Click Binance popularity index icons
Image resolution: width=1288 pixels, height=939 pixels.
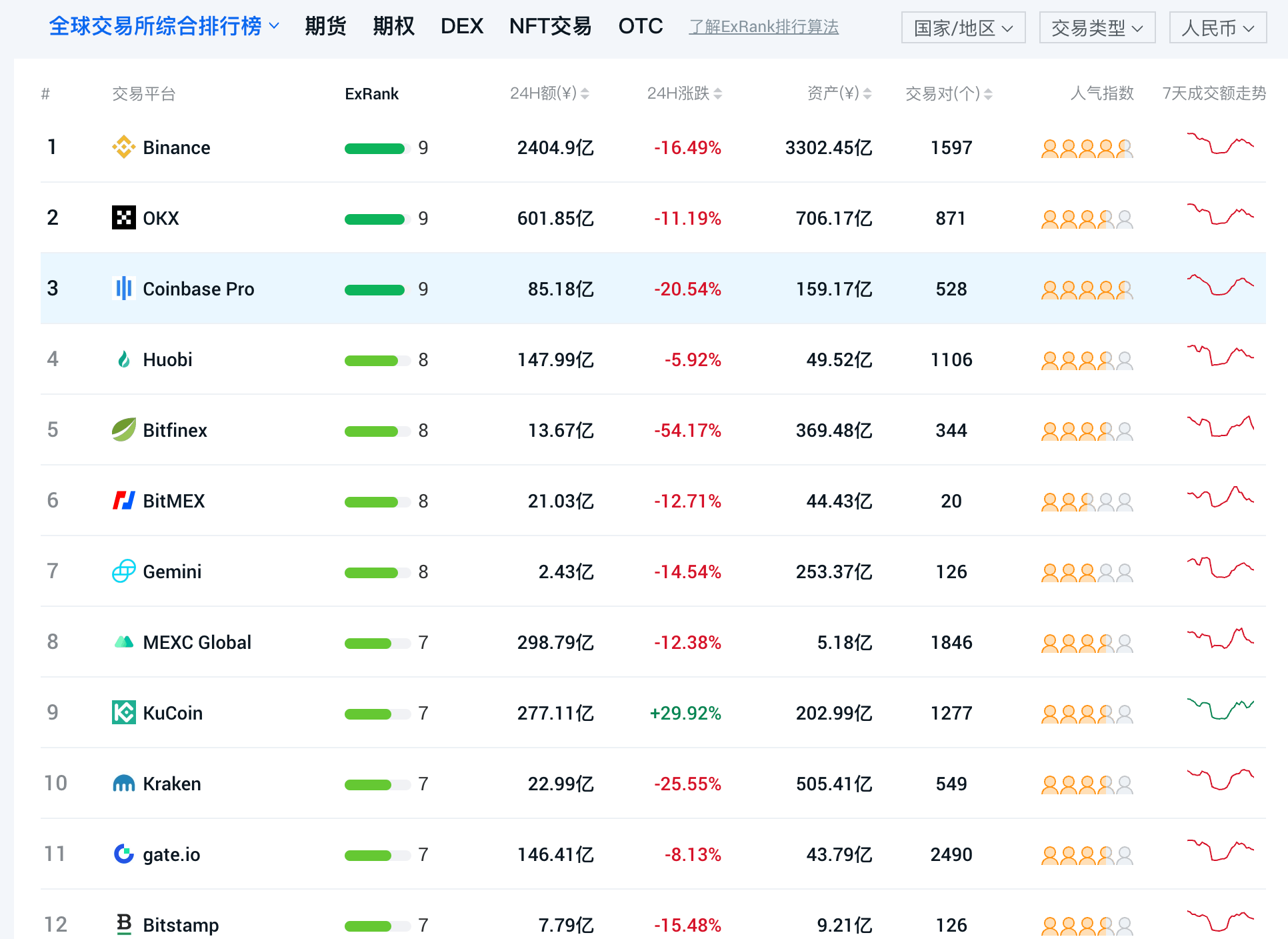(1087, 148)
